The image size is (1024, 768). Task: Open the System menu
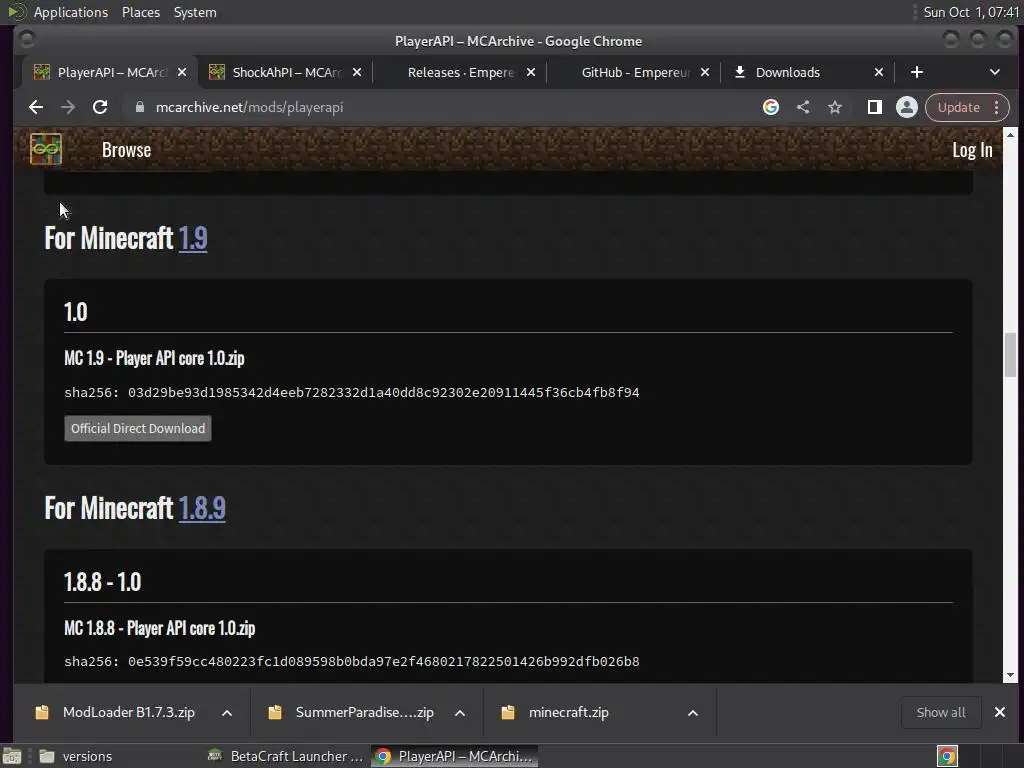coord(195,12)
